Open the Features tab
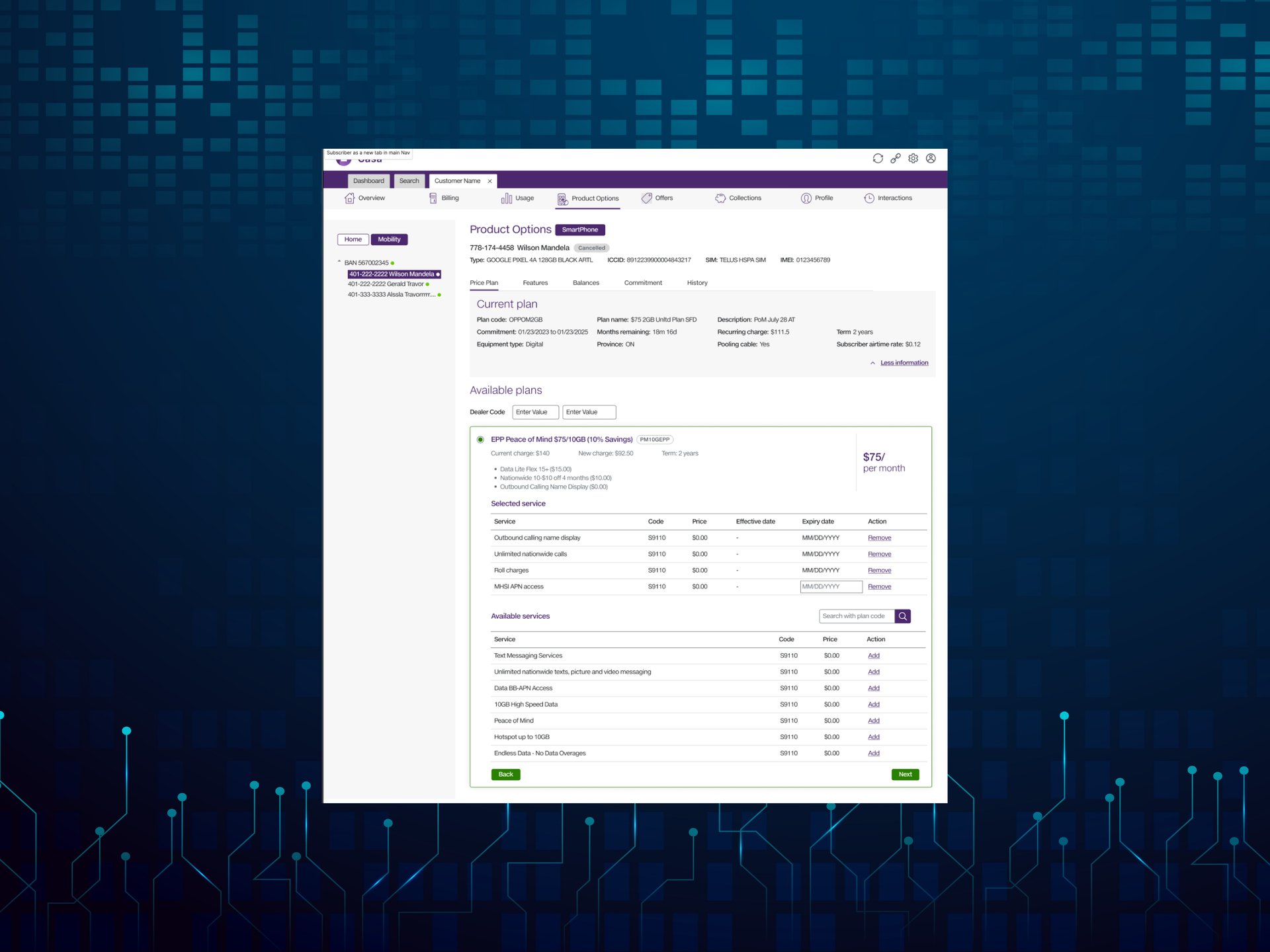This screenshot has width=1270, height=952. pos(535,283)
